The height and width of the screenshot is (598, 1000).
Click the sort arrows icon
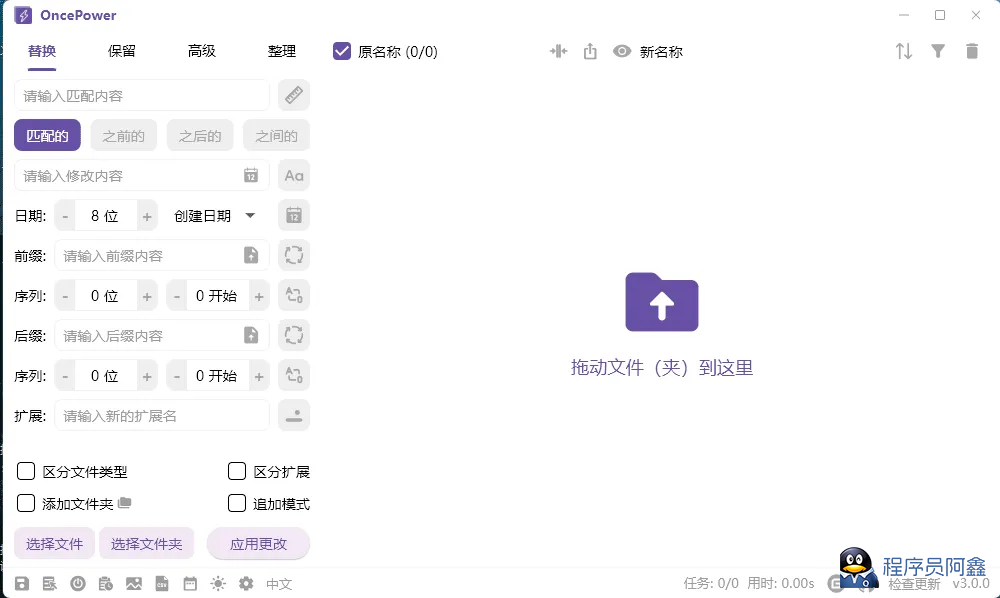(904, 51)
